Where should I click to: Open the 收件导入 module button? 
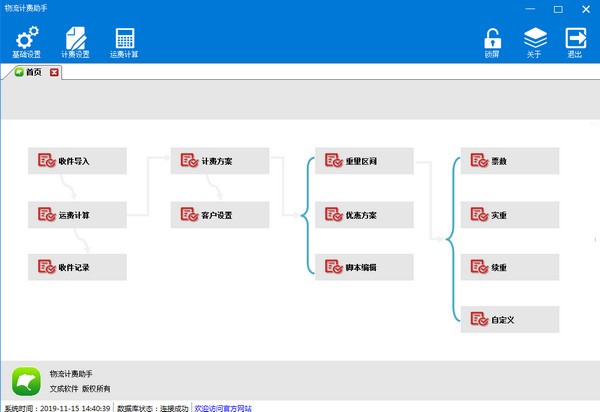78,160
